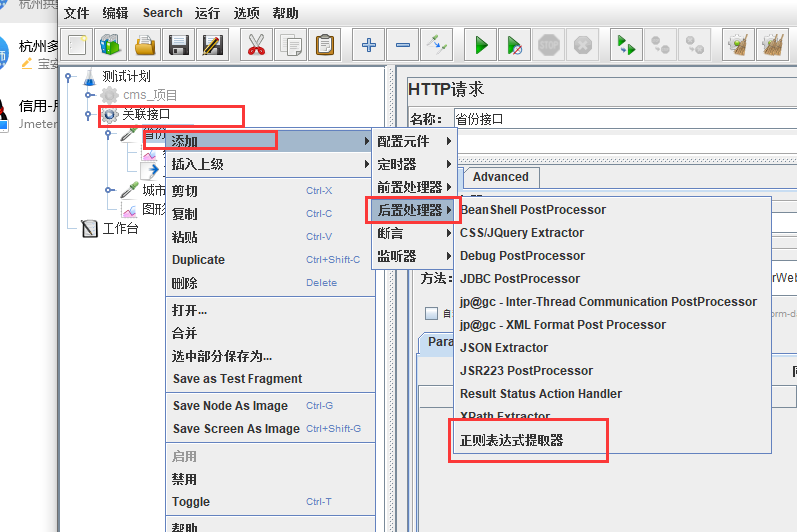Click the New test plan toolbar icon
Screen dimensions: 797x532
point(77,45)
